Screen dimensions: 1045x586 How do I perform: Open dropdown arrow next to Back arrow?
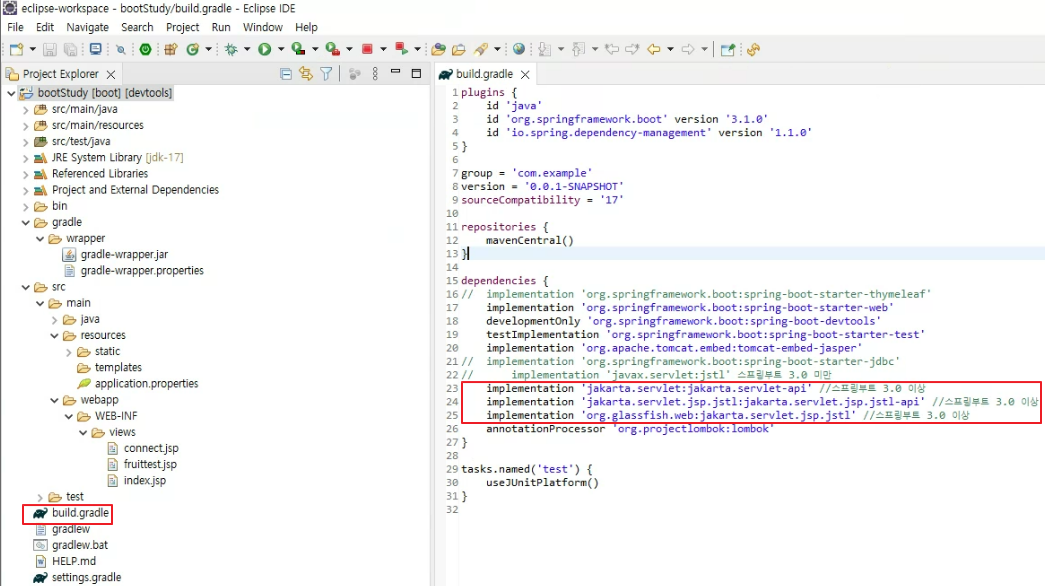(x=670, y=49)
